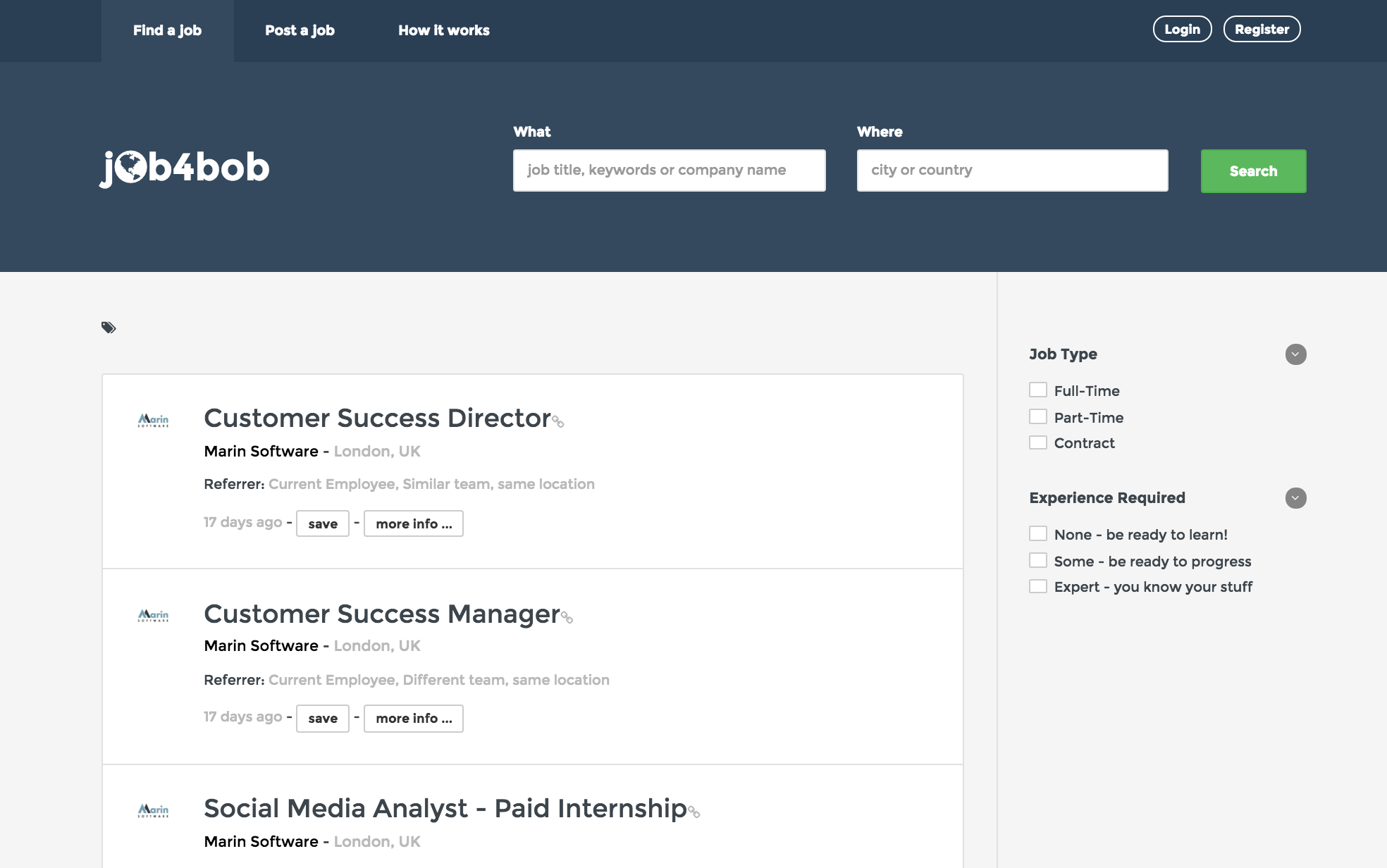
Task: Click Marin logo on Customer Success Director listing
Action: click(x=153, y=421)
